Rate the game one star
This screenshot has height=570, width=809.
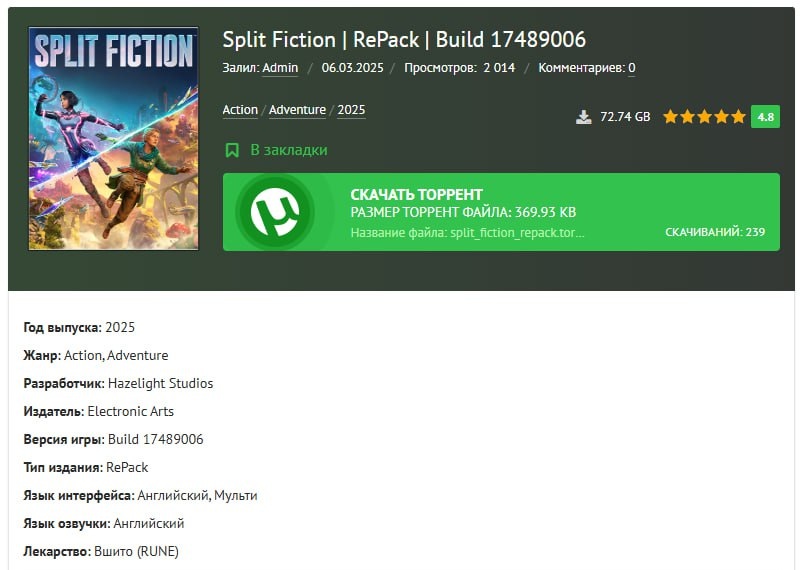(670, 117)
